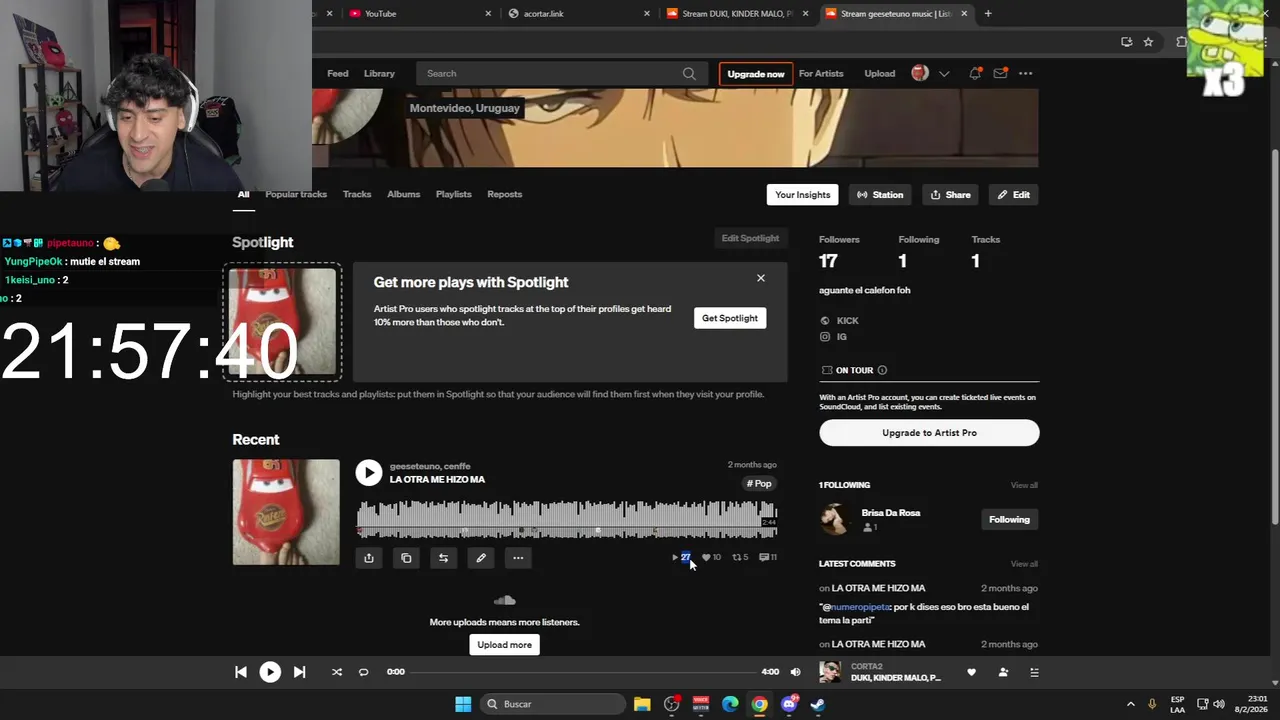Open File Explorer from taskbar
Screen dimensions: 1280x720
642,704
